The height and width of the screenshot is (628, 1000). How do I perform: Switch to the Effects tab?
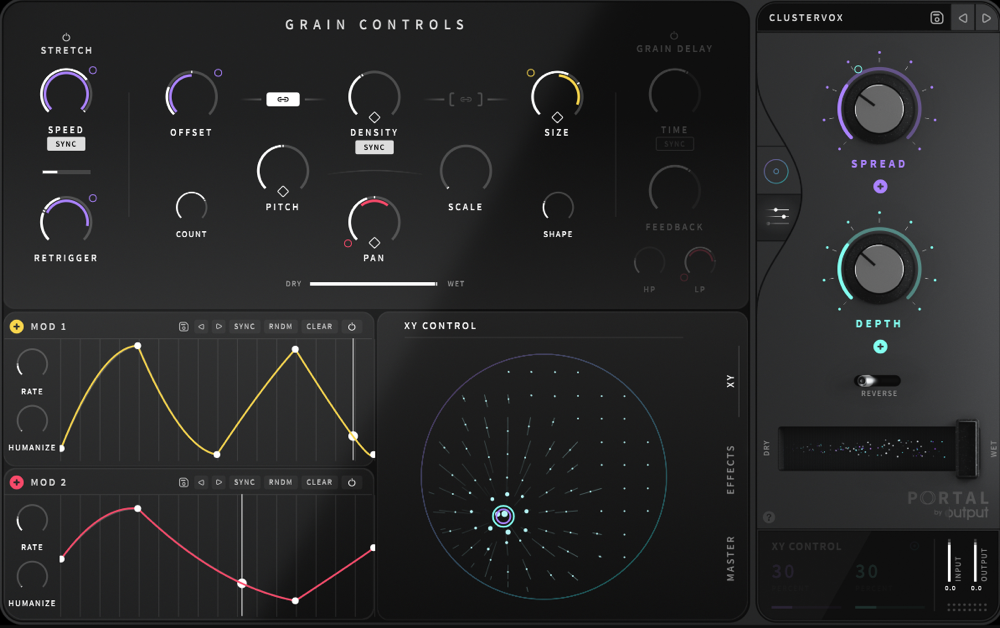pos(730,470)
